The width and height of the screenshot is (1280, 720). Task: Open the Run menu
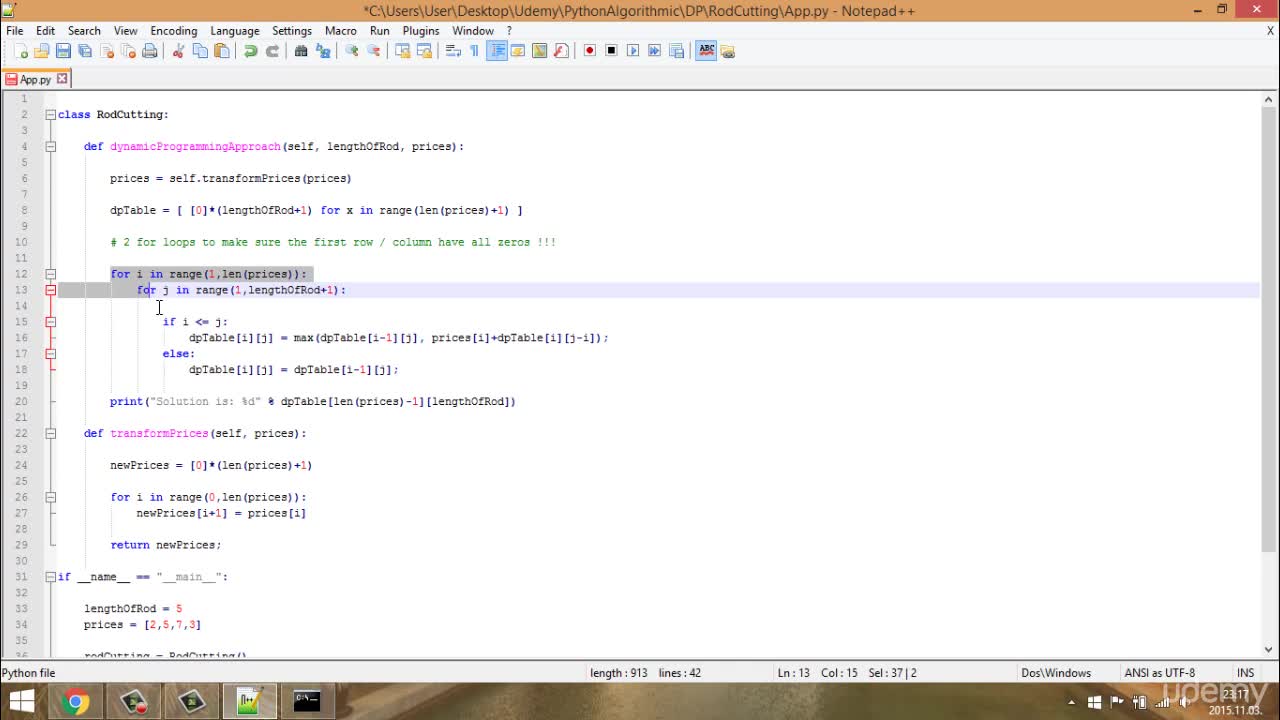(x=380, y=31)
